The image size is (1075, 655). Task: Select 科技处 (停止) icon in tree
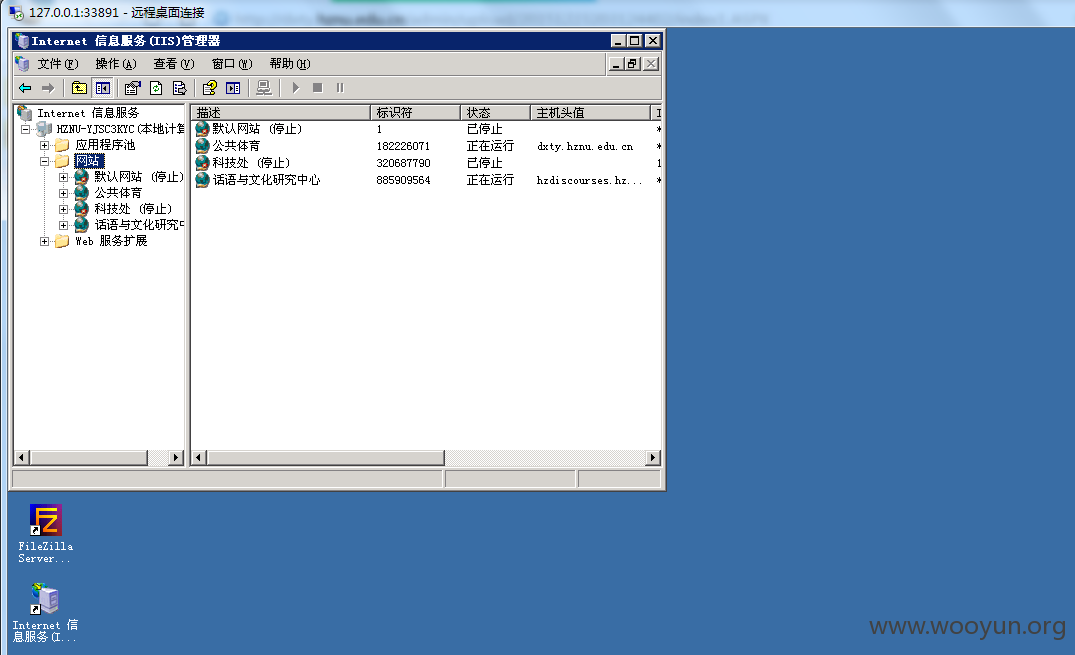82,209
